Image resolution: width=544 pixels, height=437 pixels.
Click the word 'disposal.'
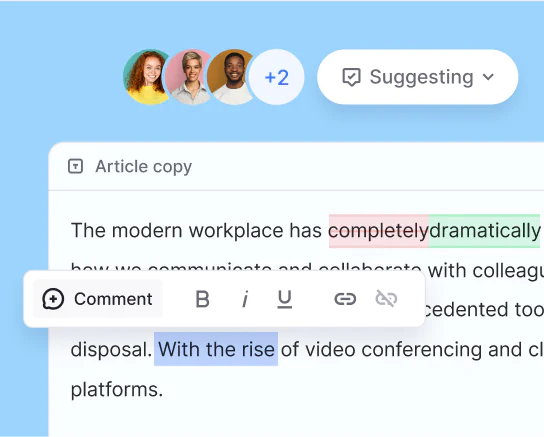[111, 350]
